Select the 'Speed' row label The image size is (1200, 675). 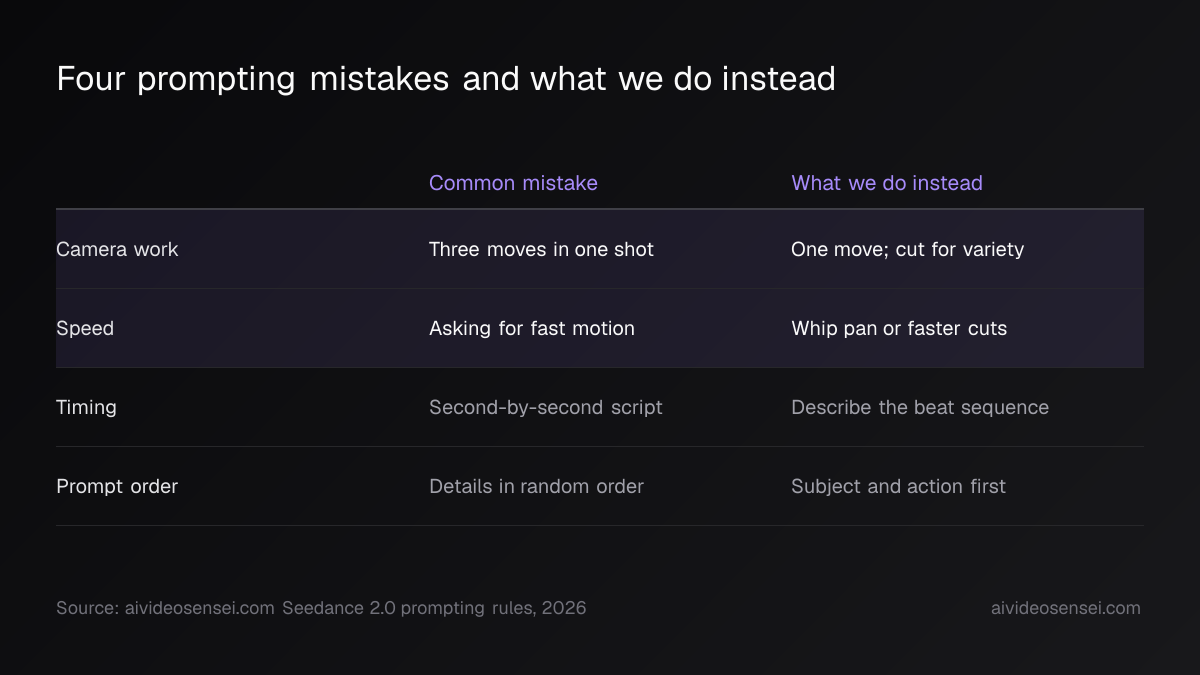coord(85,329)
